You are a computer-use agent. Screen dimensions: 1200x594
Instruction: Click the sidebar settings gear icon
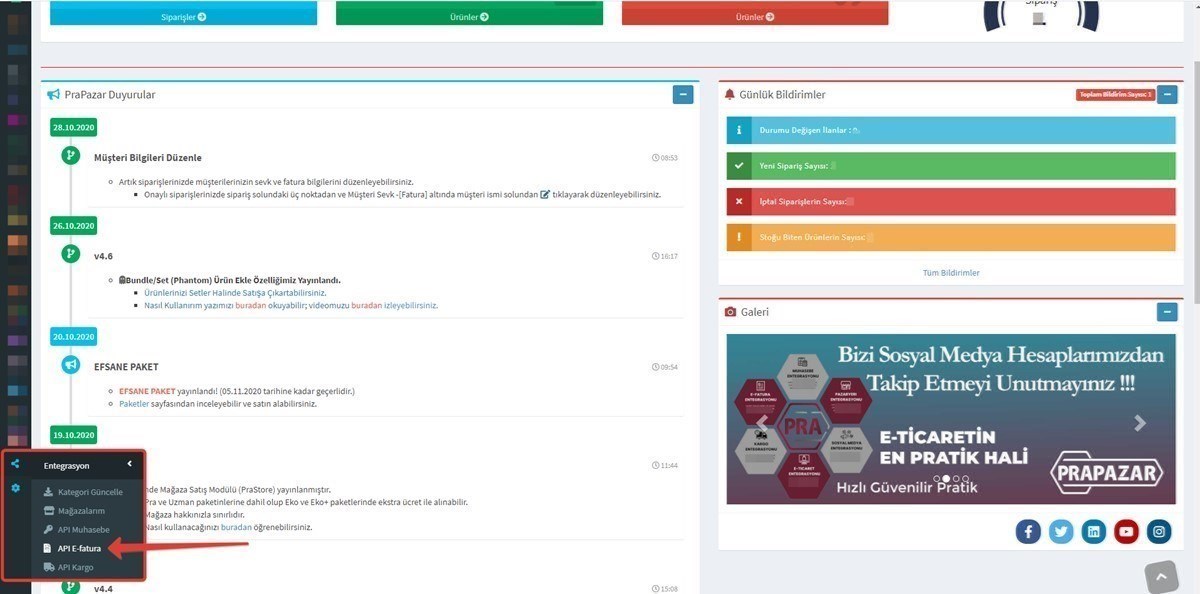coord(15,487)
